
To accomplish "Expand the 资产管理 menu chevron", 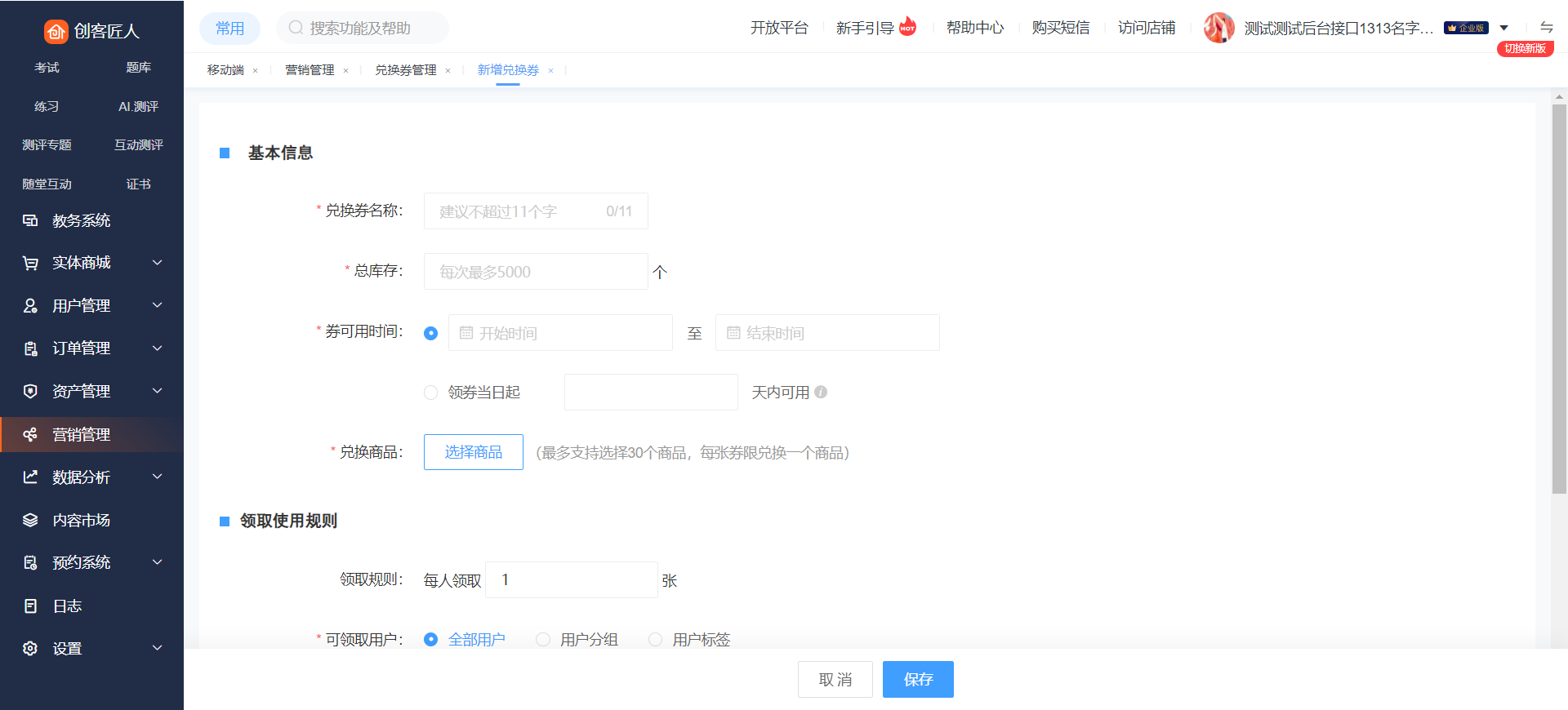I will tap(158, 390).
